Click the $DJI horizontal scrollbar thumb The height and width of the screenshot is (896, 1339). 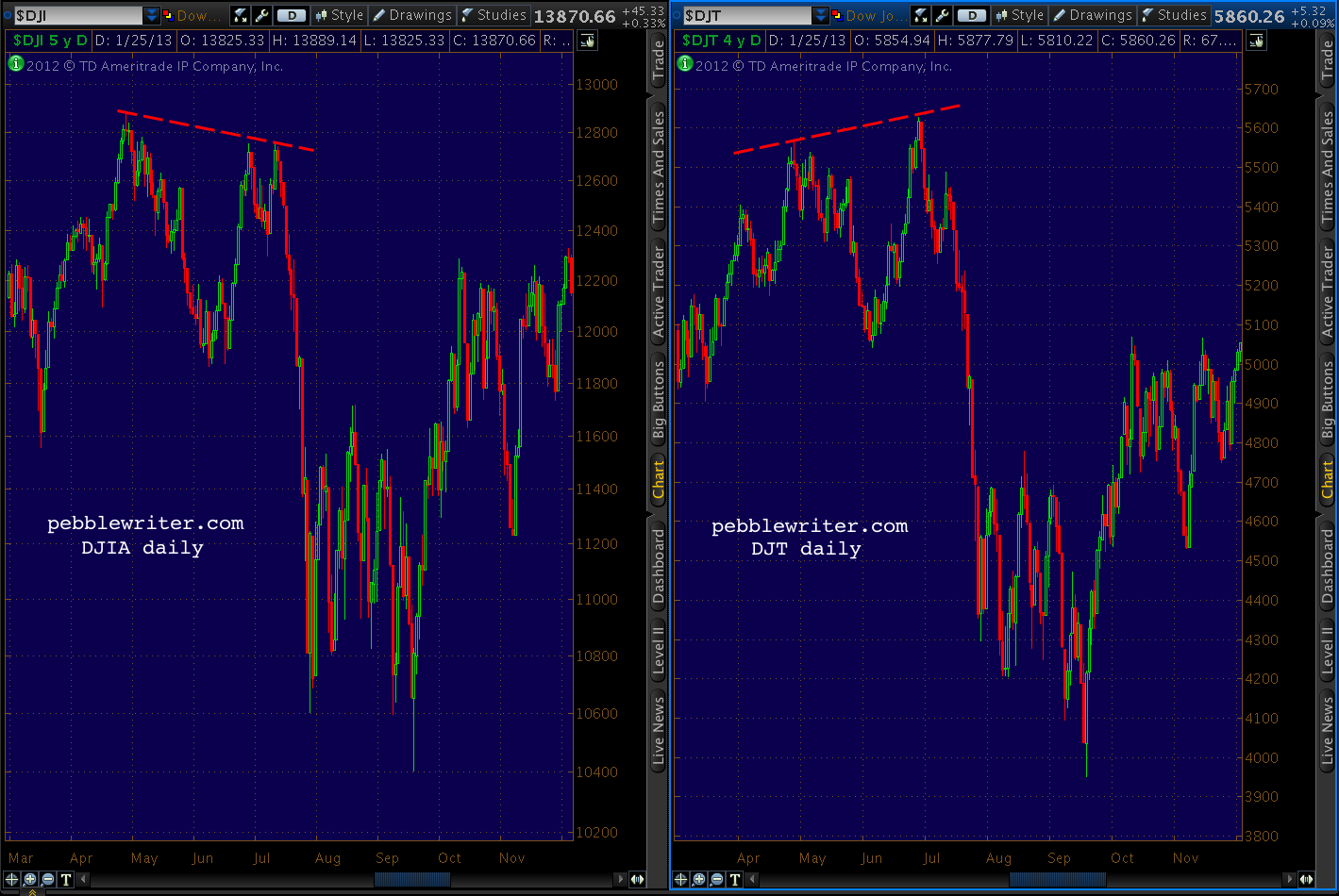[412, 879]
